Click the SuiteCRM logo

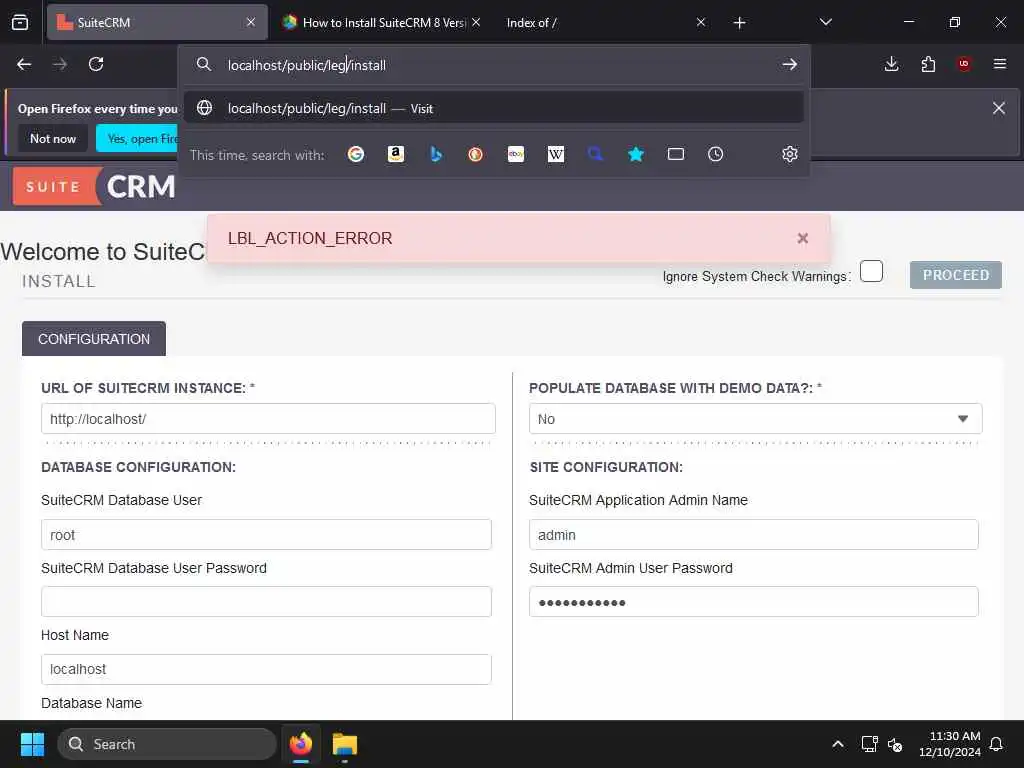(x=94, y=187)
